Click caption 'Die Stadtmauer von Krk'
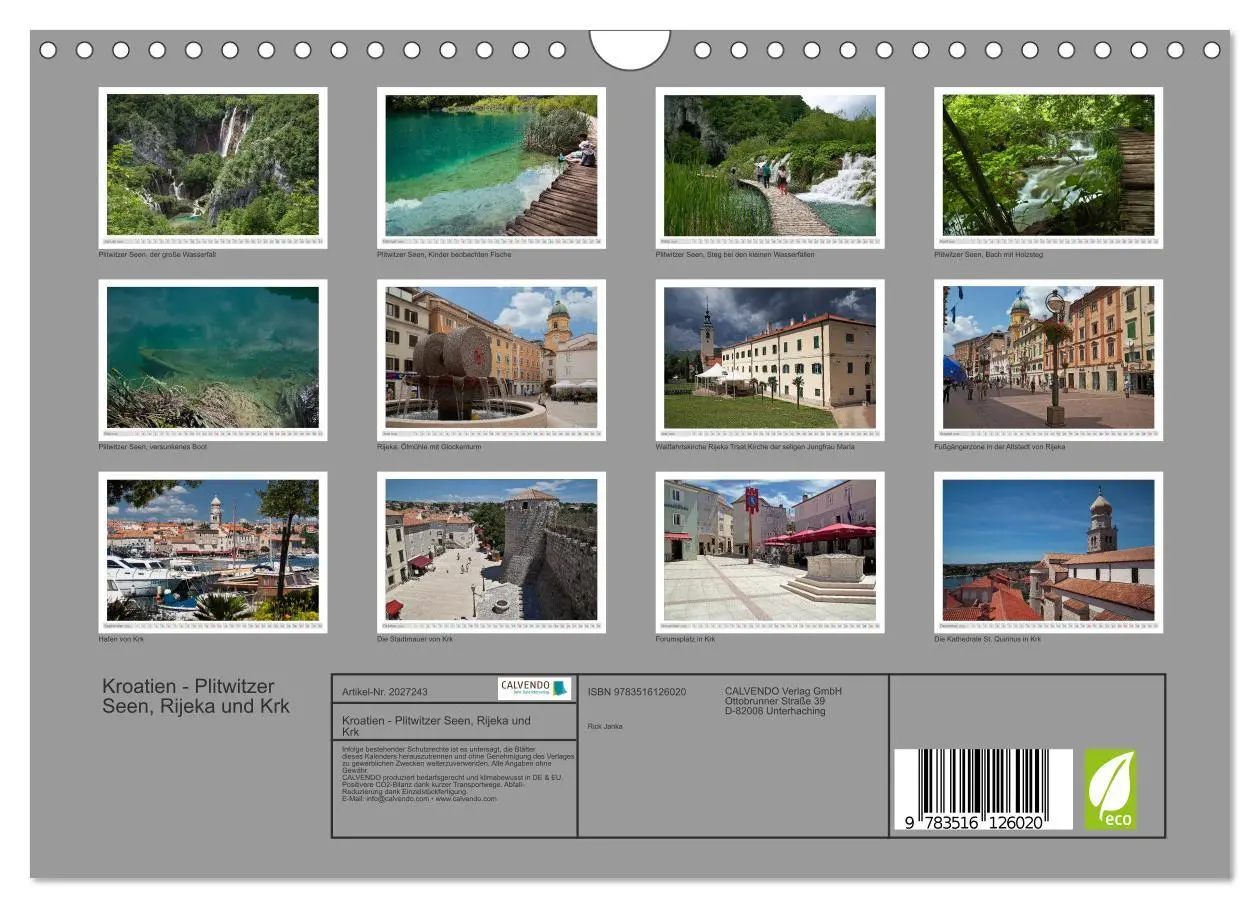Viewport: 1260px width, 908px height. (415, 639)
